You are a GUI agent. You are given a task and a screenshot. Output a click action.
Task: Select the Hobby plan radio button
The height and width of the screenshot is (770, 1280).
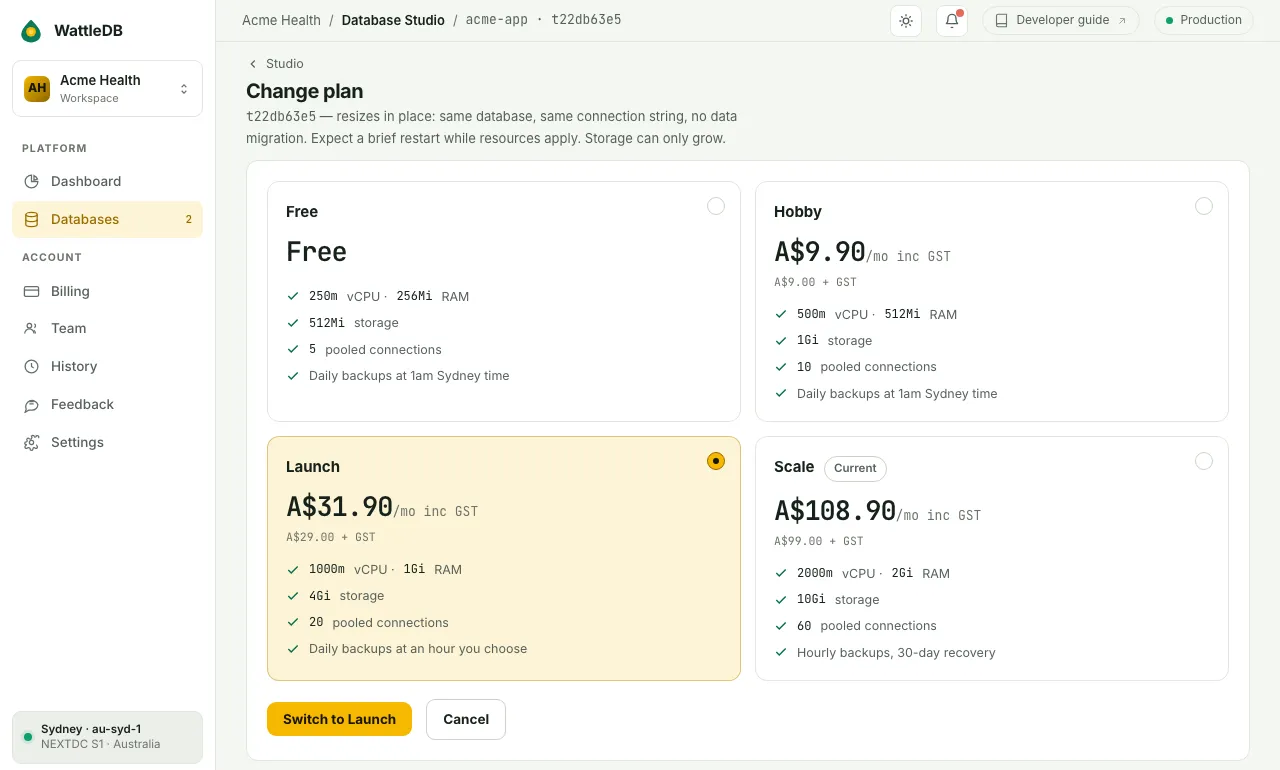pos(1204,206)
